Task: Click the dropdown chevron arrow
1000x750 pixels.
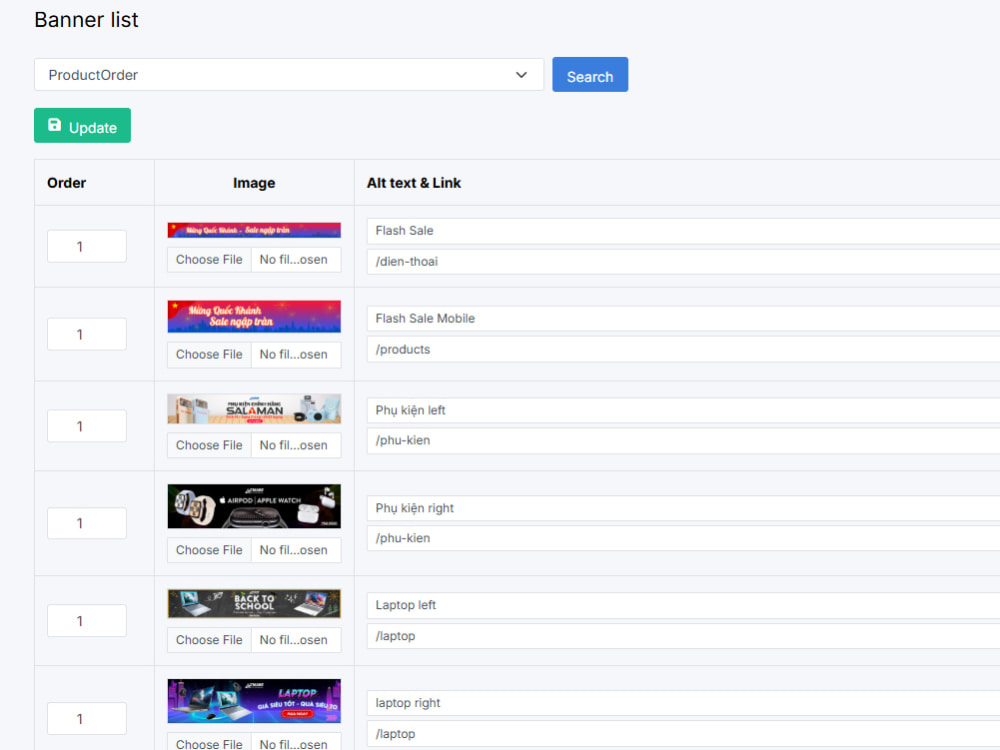Action: point(522,75)
